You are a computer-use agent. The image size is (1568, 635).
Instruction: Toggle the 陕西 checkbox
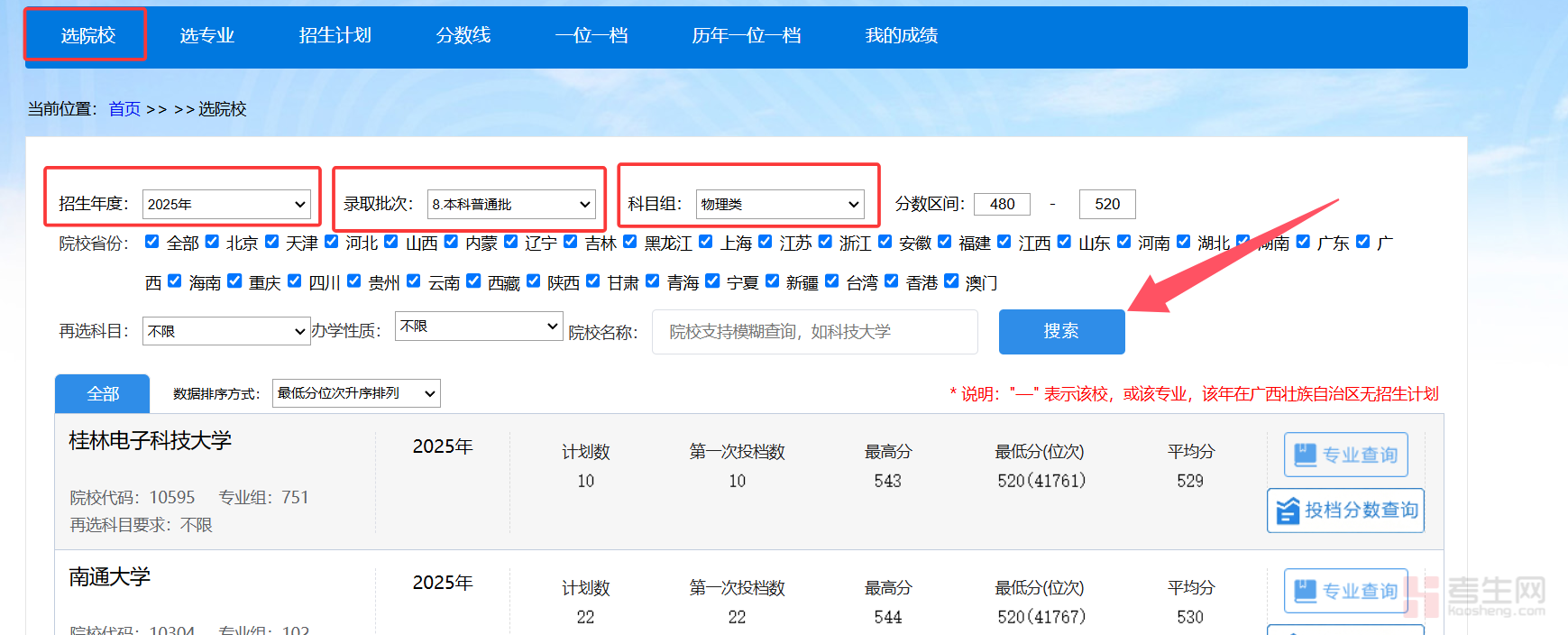point(533,281)
